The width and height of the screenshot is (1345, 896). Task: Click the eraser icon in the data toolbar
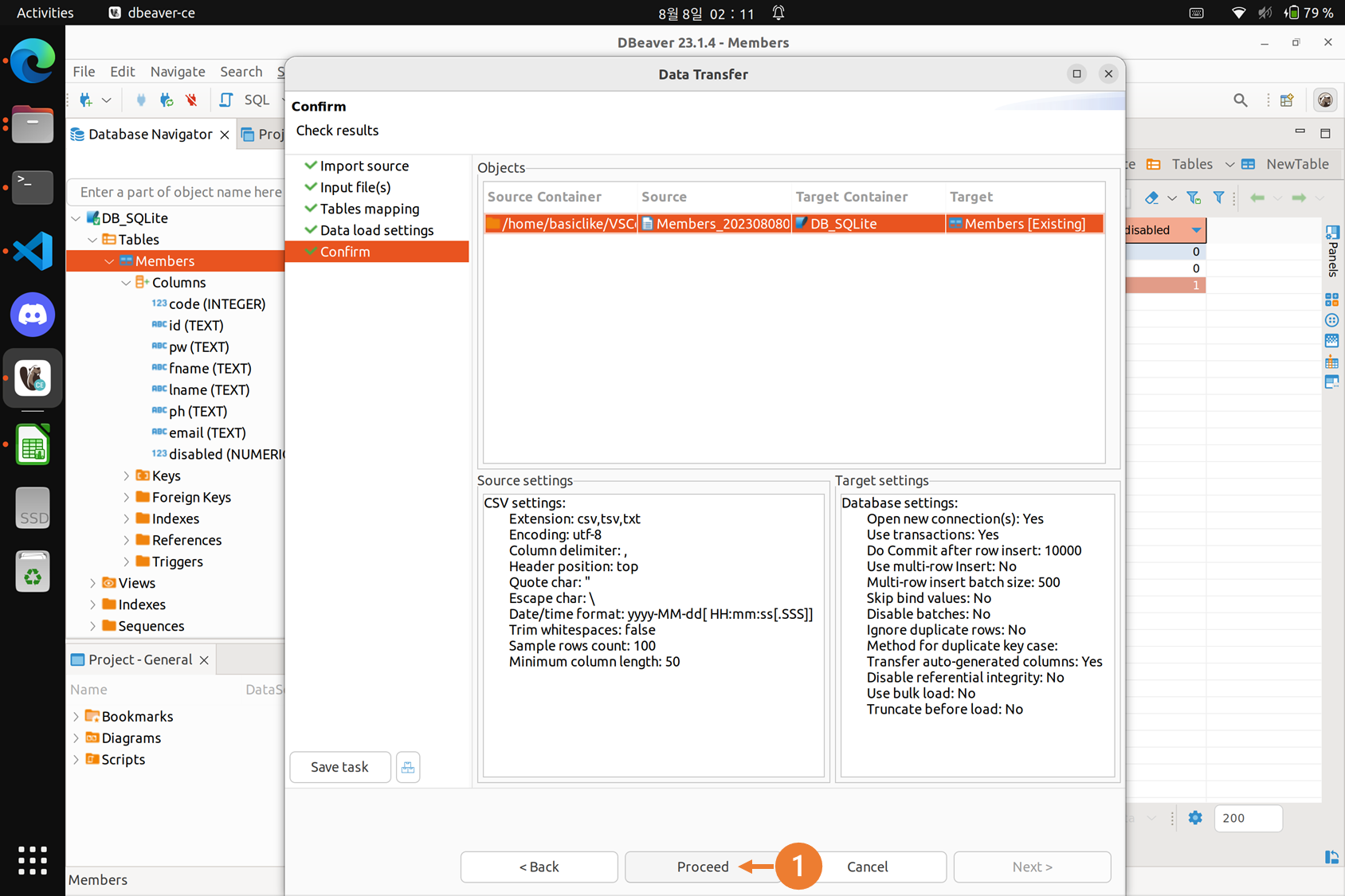[x=1151, y=198]
